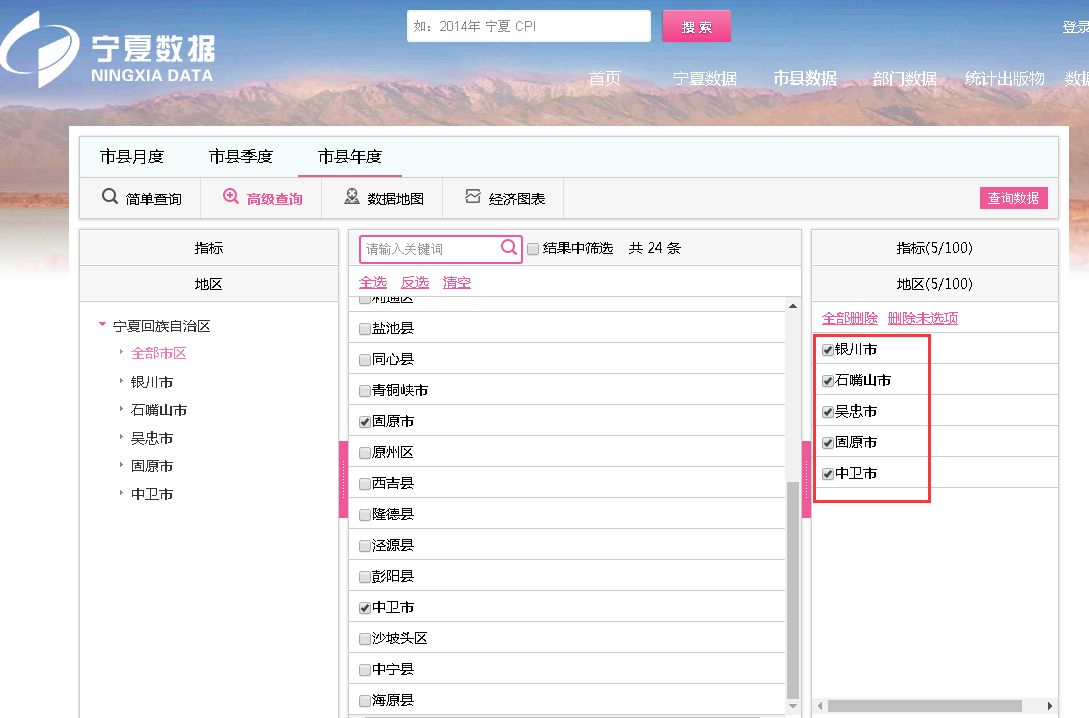Click the magnifier icon in keyword search box
Image resolution: width=1089 pixels, height=718 pixels.
[508, 247]
